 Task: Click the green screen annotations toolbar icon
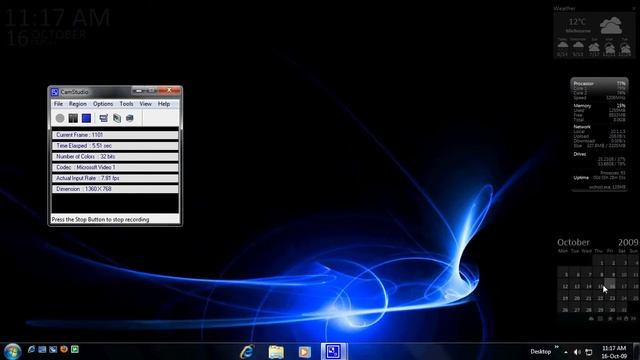pos(117,118)
